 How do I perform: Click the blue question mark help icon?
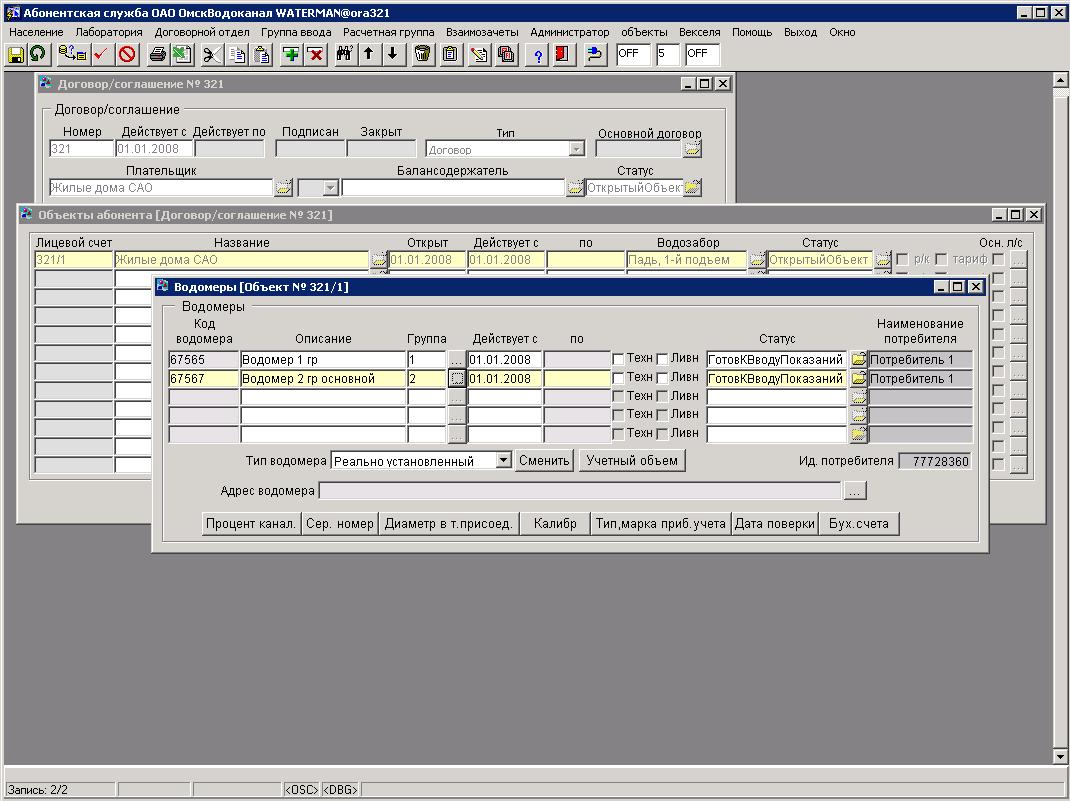click(538, 54)
